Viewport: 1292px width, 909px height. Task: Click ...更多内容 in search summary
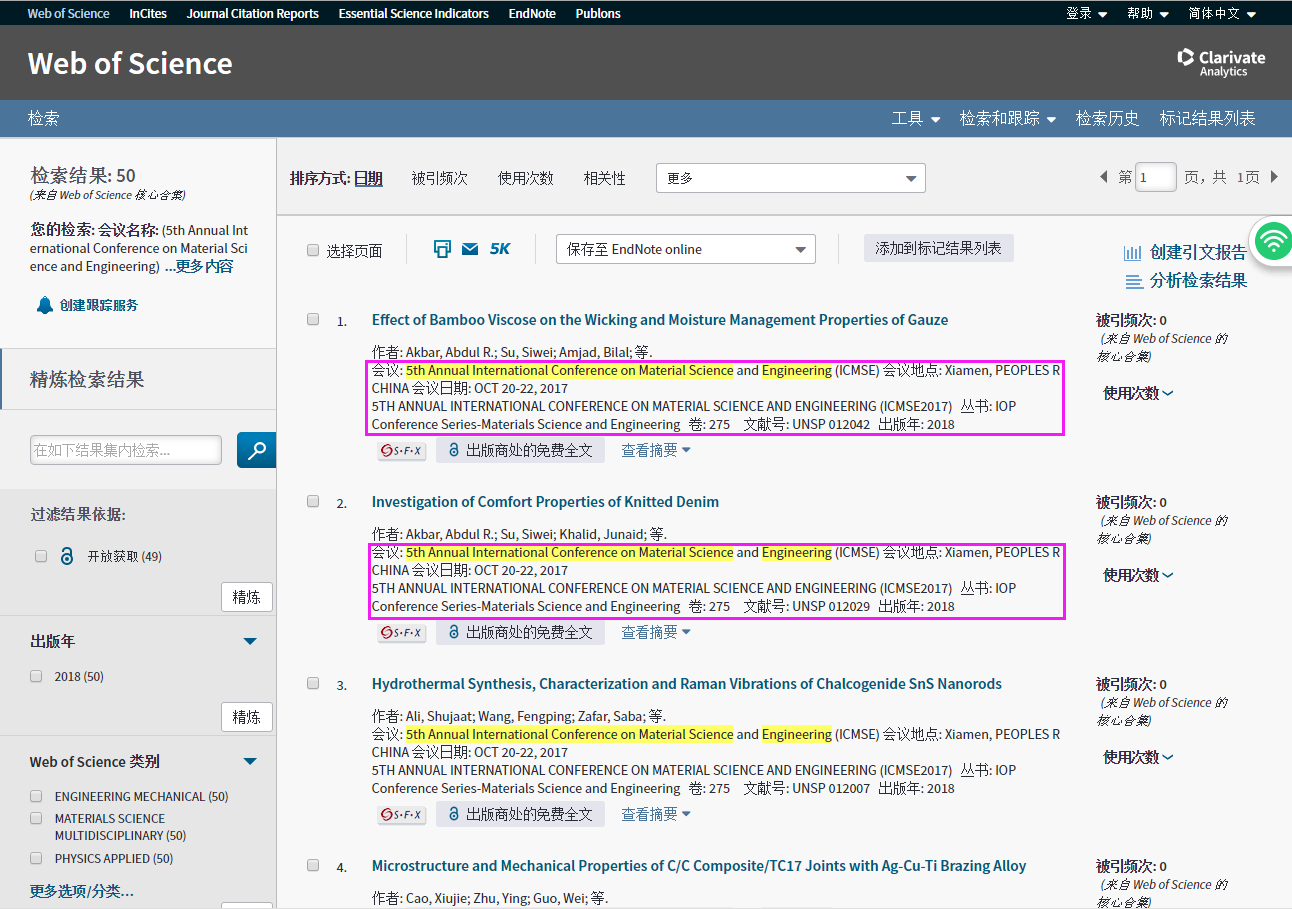click(x=199, y=266)
